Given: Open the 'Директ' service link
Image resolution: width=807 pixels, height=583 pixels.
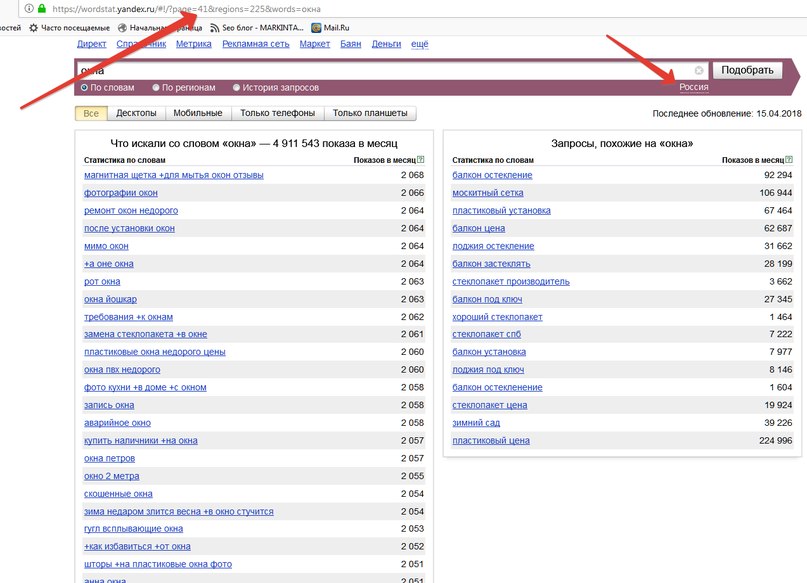Looking at the screenshot, I should 92,44.
